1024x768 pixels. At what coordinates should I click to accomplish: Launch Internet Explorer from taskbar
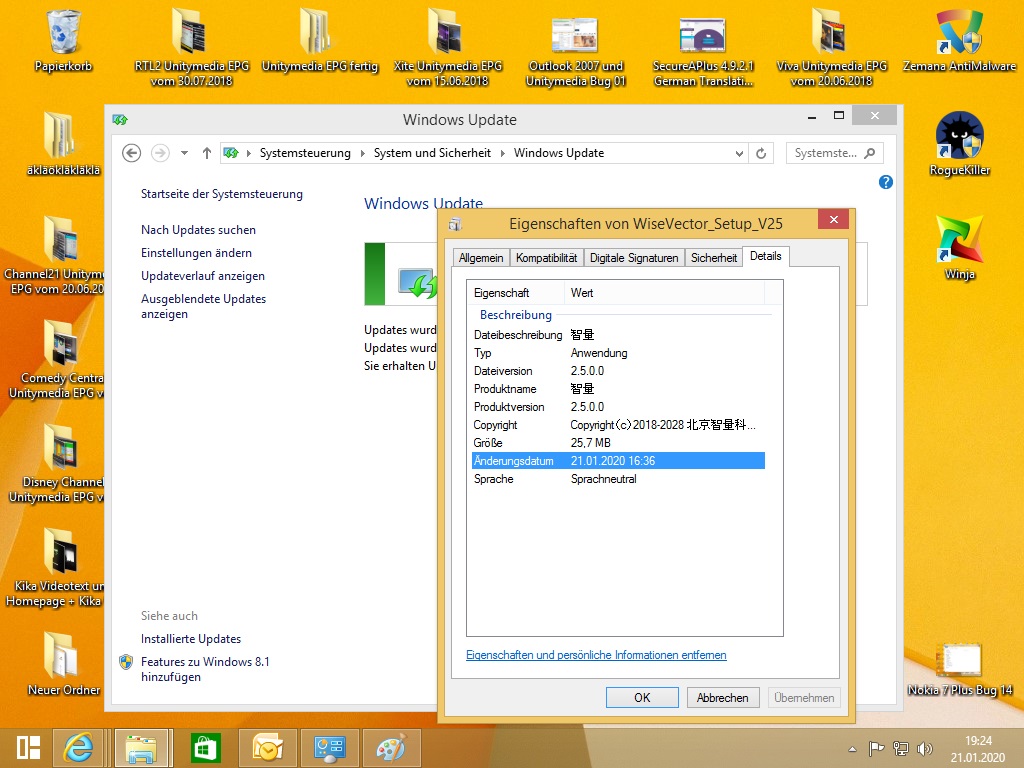(79, 748)
